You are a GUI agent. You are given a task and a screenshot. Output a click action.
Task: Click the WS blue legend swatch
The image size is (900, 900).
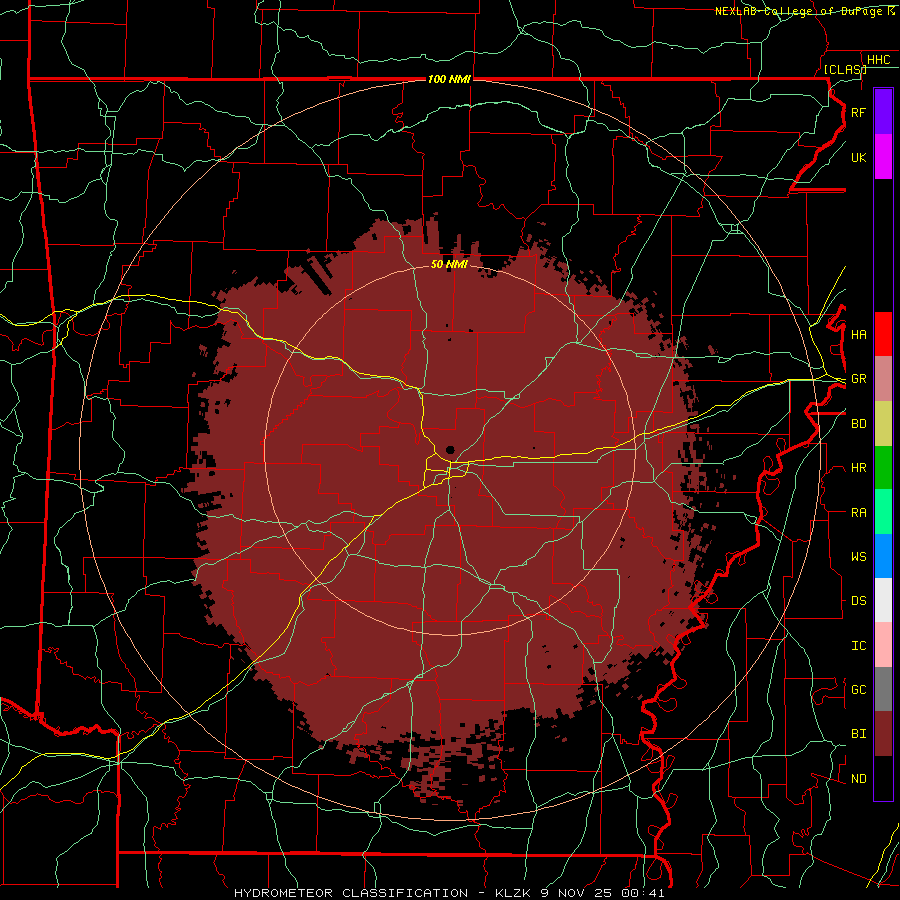[x=883, y=556]
